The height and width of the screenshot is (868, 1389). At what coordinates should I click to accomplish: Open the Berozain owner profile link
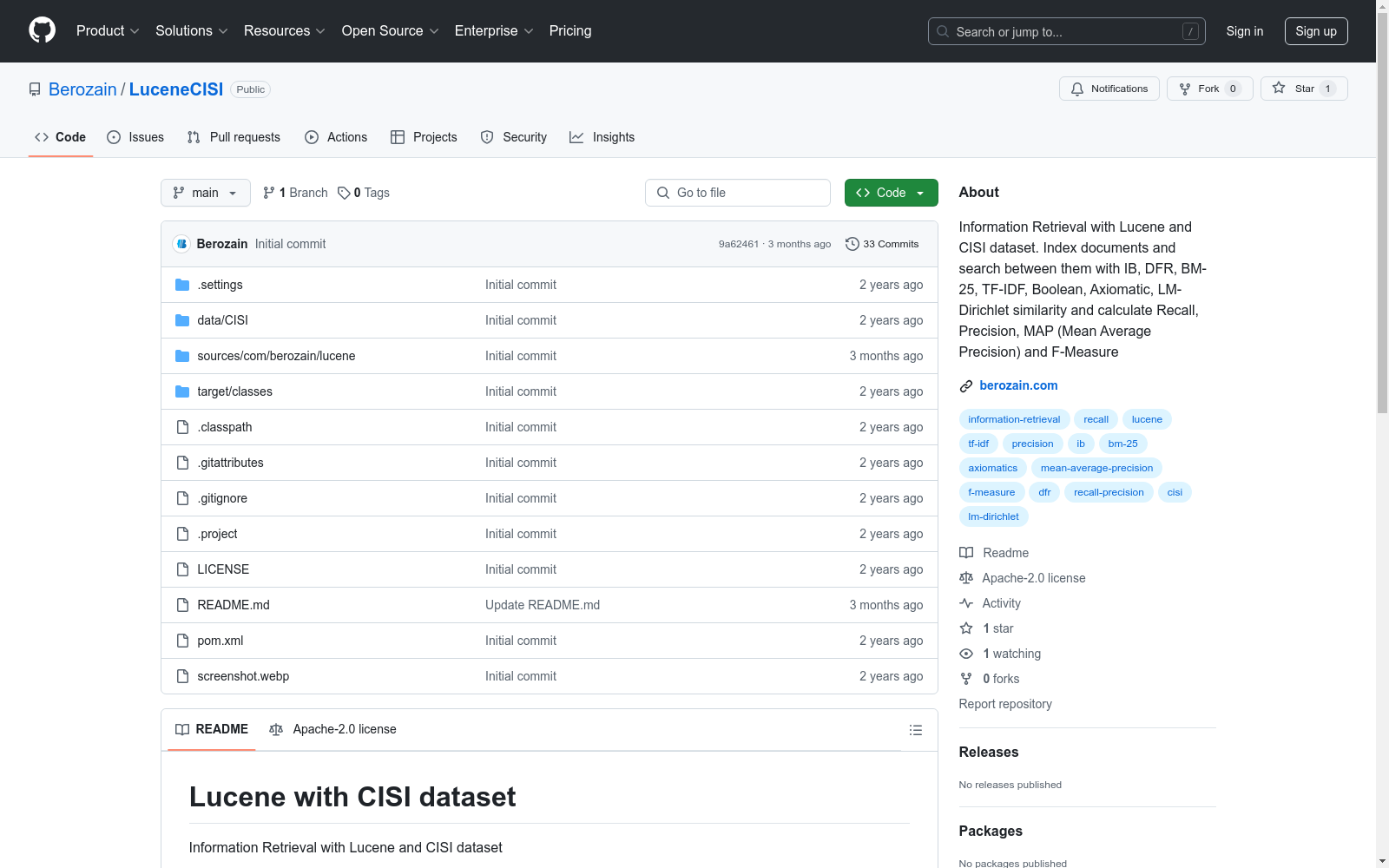pyautogui.click(x=82, y=89)
